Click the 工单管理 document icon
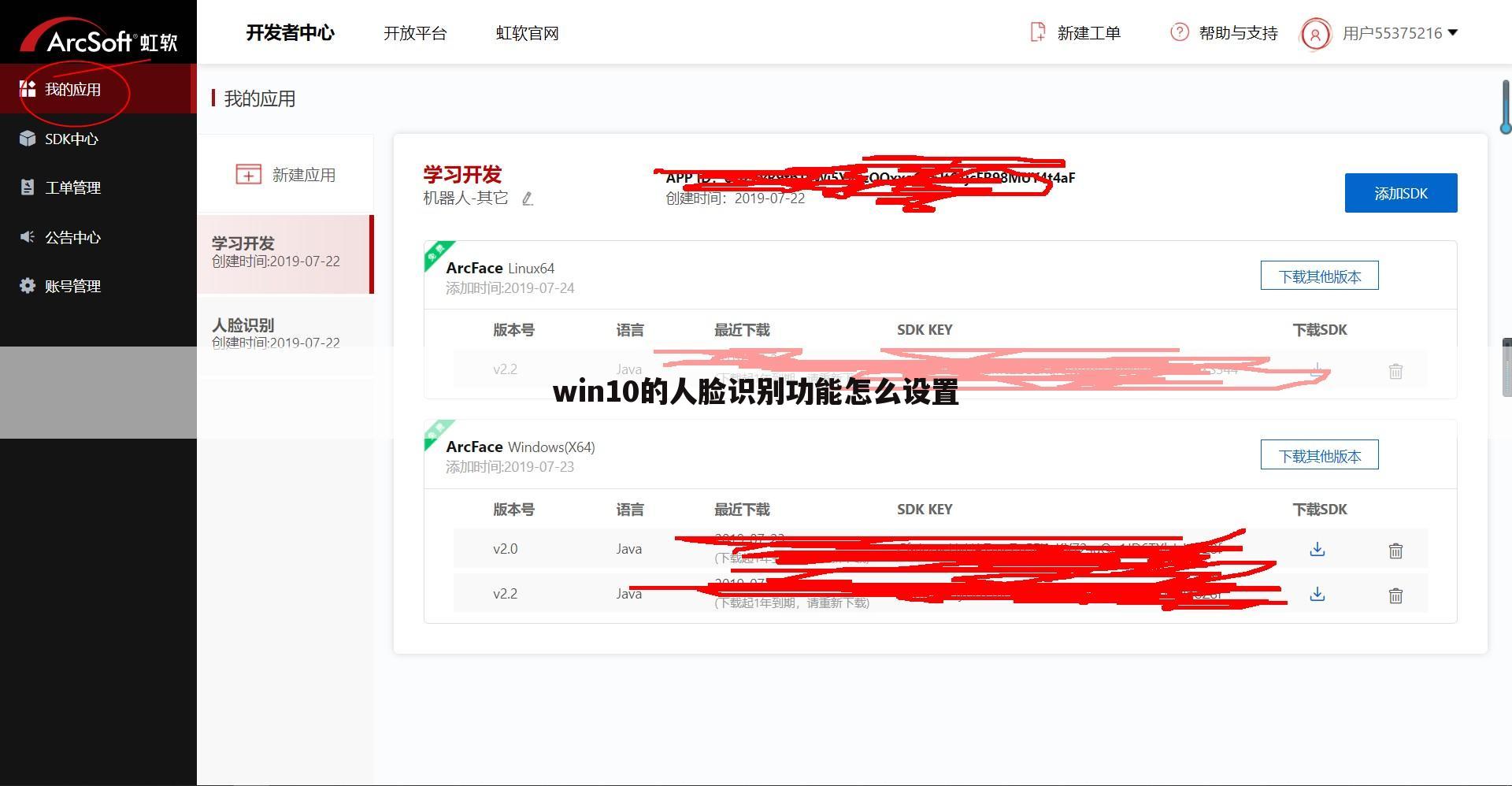1512x786 pixels. 28,187
